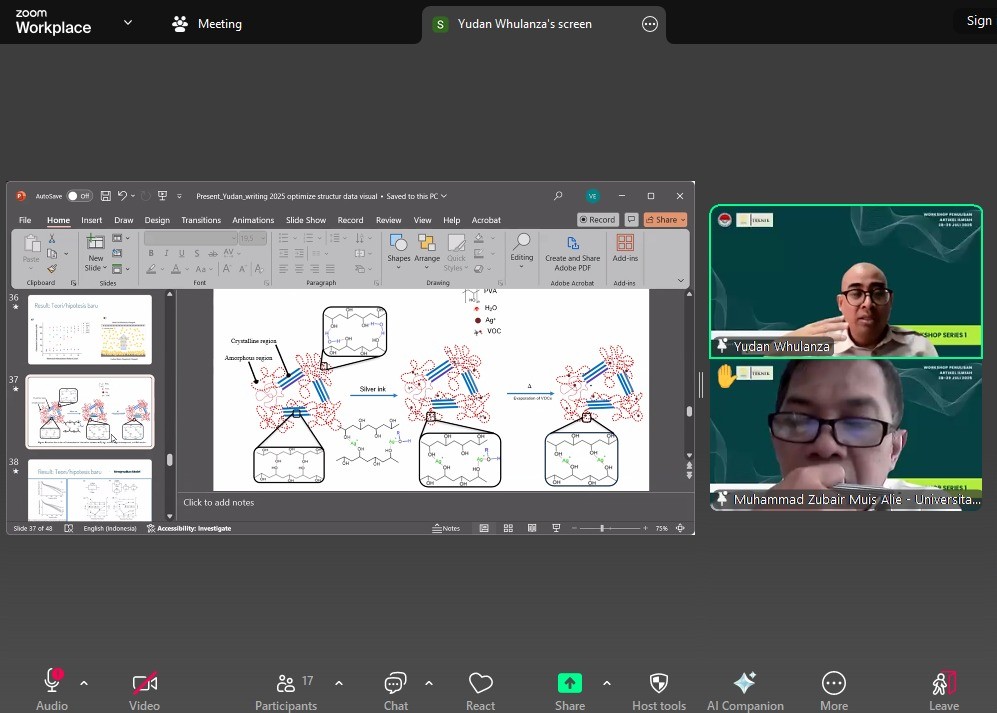Open the React emoji menu

pos(480,684)
